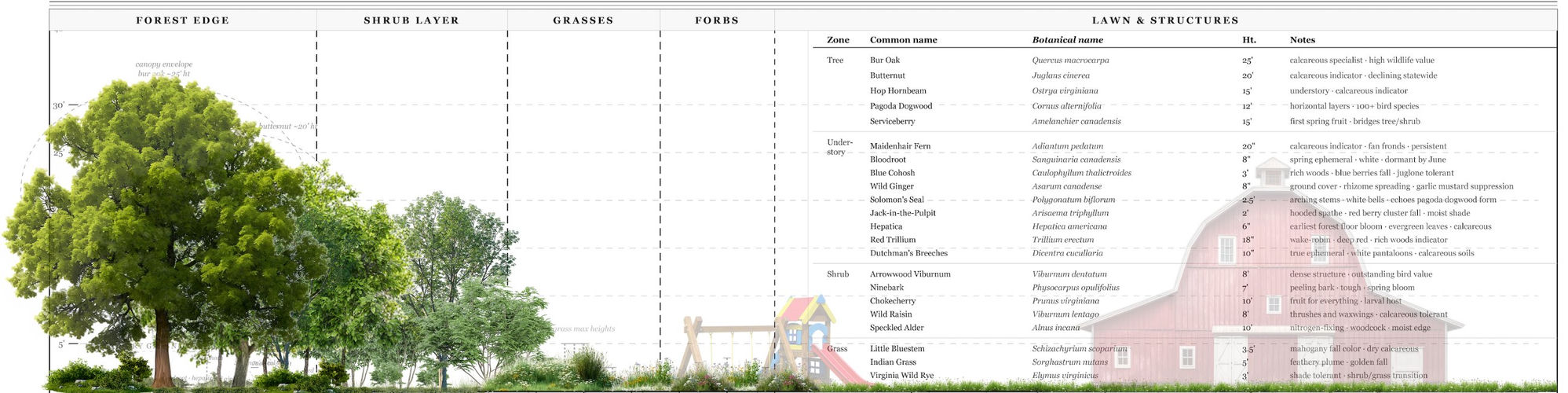Click the 'canopy envelope bur oak' annotation

[163, 69]
